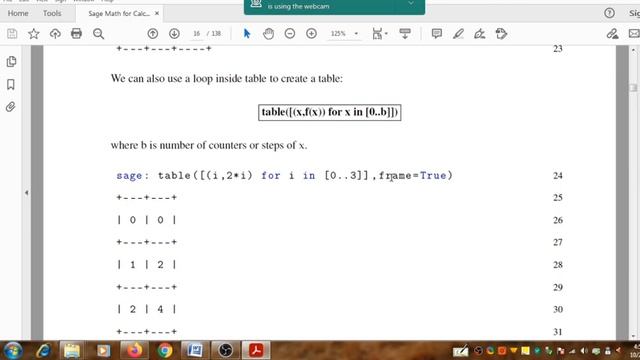Click the share link icon at the toolbar's right end
Screen dimensions: 640x360
(x=612, y=33)
